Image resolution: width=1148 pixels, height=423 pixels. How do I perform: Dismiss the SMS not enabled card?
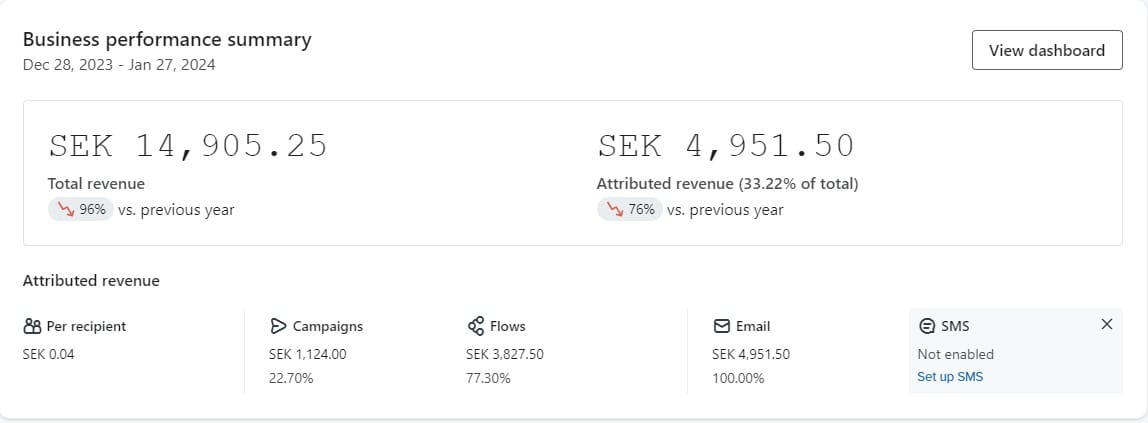point(1106,324)
